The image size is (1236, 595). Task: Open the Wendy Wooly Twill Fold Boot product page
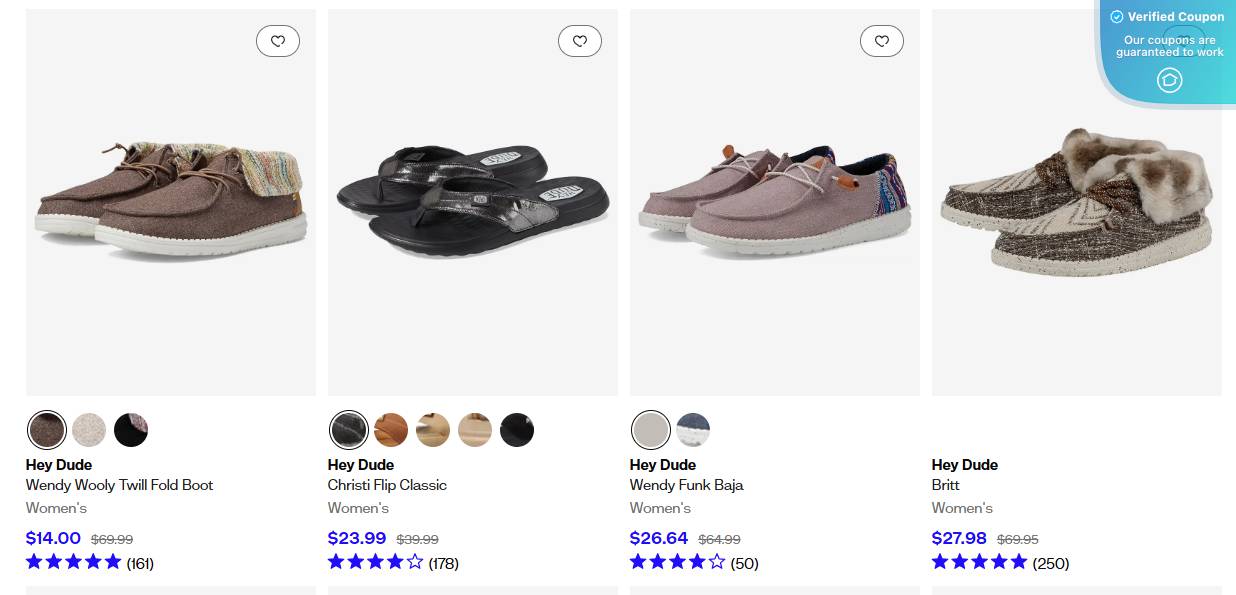tap(119, 485)
